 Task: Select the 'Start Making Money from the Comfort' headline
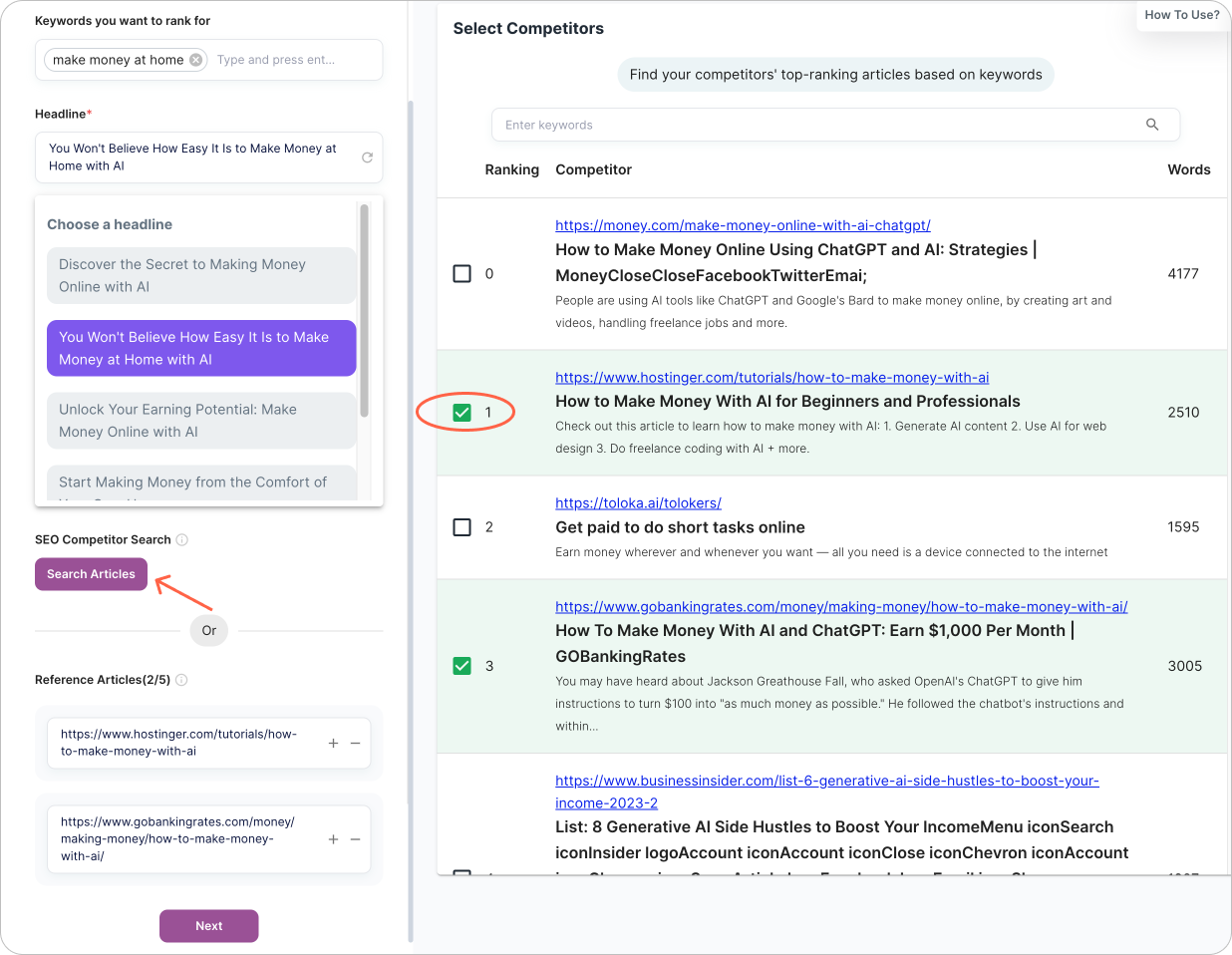click(x=201, y=481)
